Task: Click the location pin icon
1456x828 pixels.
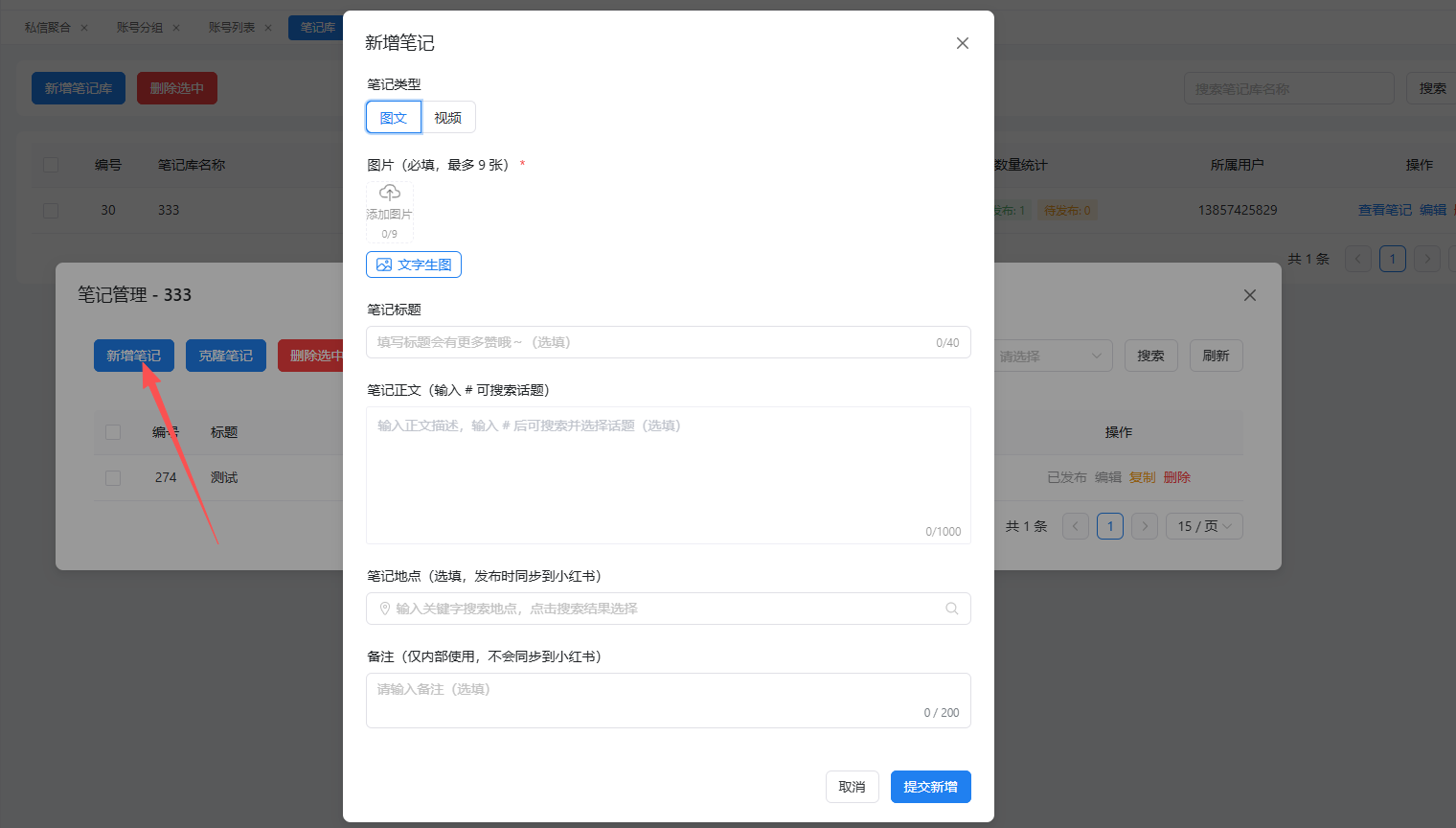Action: (x=385, y=609)
